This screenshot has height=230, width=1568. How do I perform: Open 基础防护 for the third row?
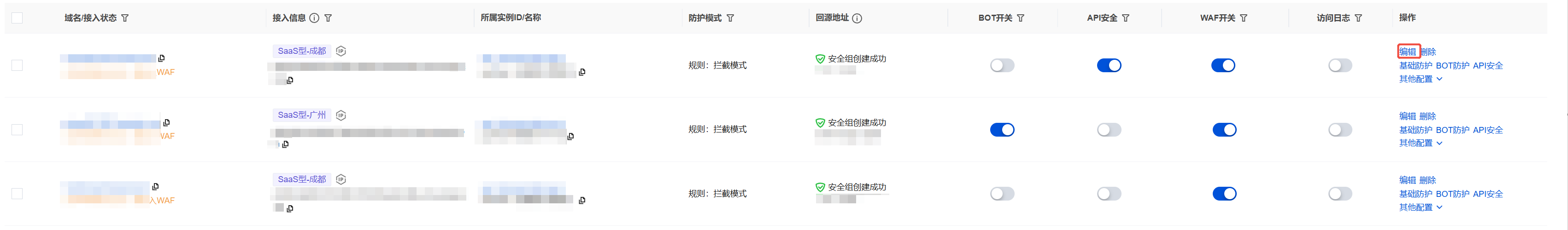pyautogui.click(x=1415, y=194)
